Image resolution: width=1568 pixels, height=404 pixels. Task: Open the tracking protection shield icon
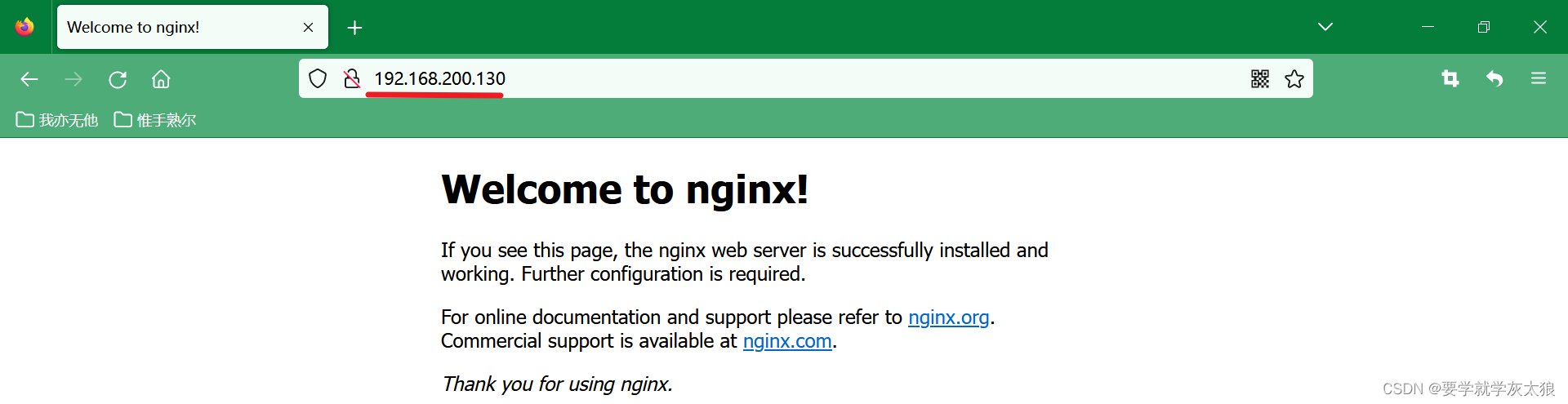[x=318, y=78]
